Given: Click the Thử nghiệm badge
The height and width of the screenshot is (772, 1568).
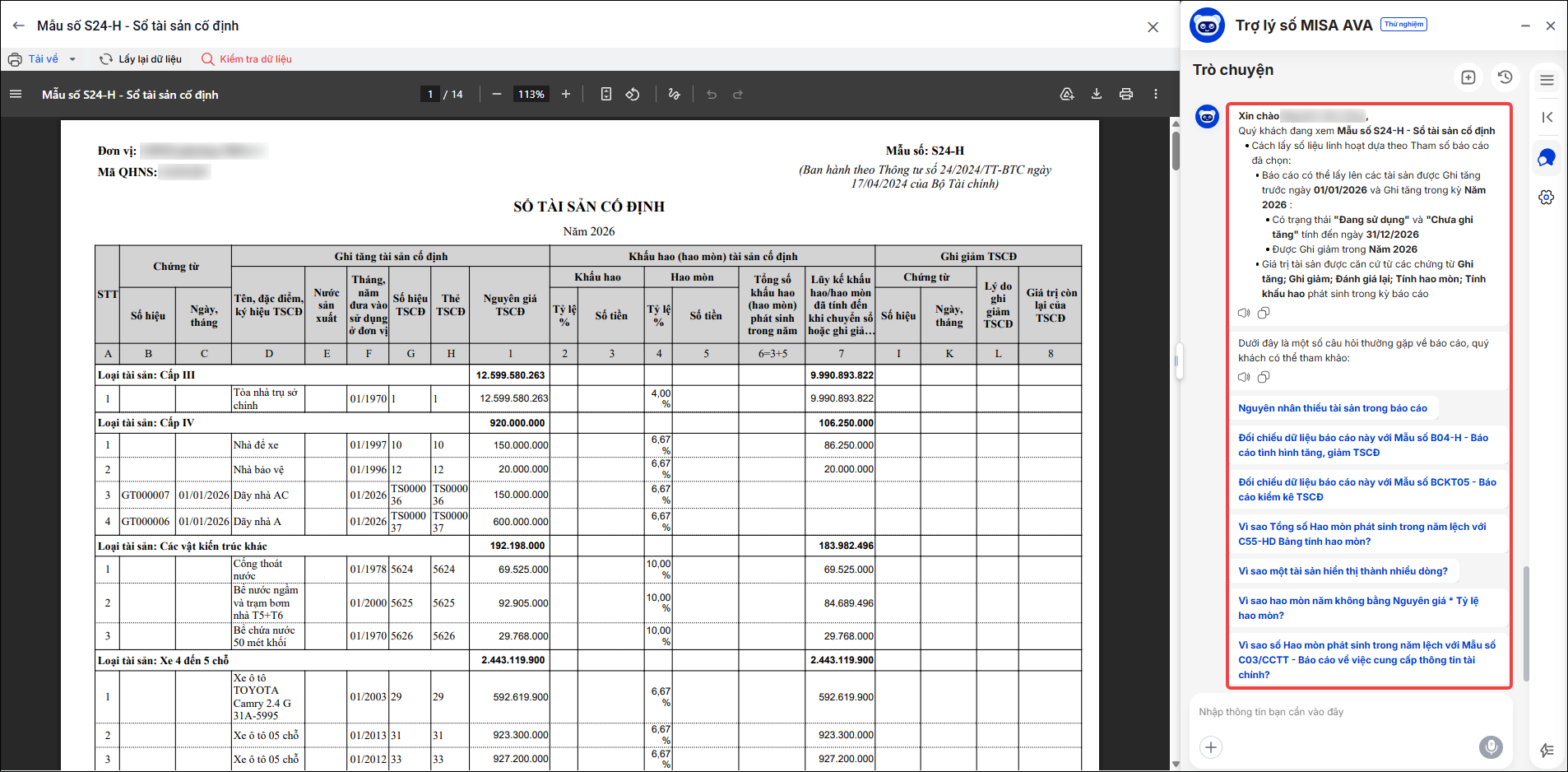Looking at the screenshot, I should click(x=1403, y=25).
